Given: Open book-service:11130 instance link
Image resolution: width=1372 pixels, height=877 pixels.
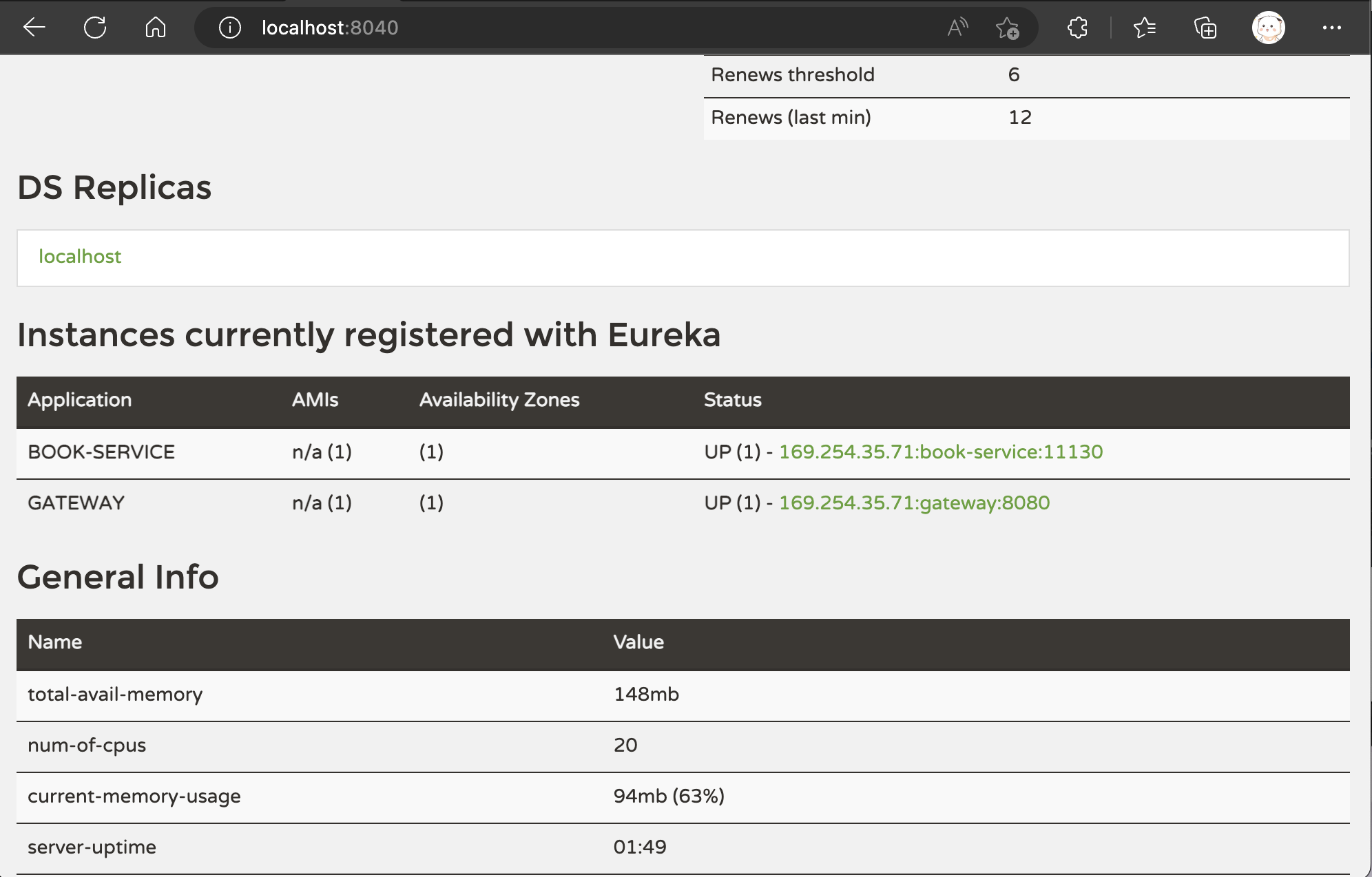Looking at the screenshot, I should (x=941, y=452).
